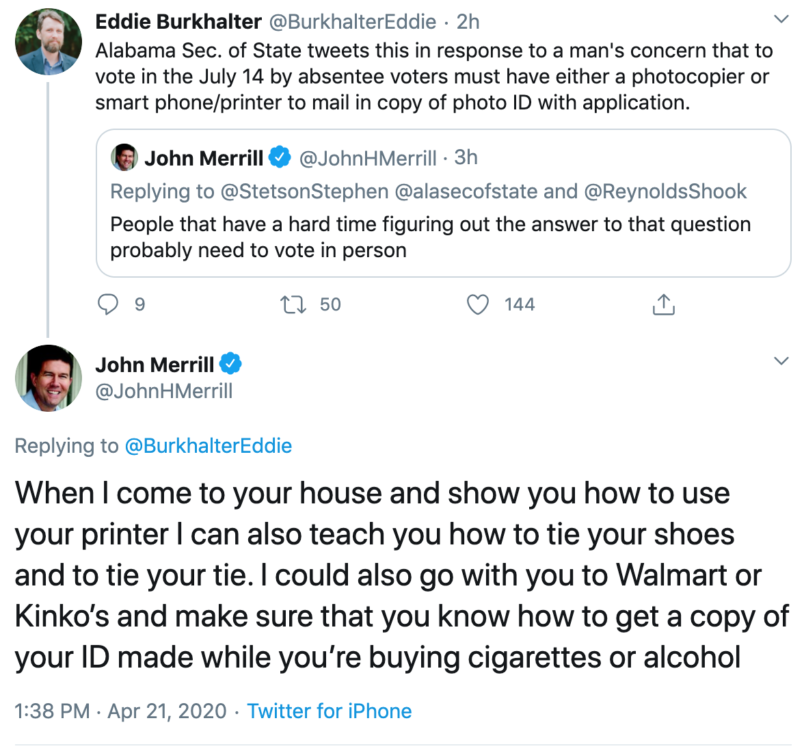Image resolution: width=804 pixels, height=751 pixels.
Task: Click small John Merrill avatar in quoted tweet
Action: (x=124, y=157)
